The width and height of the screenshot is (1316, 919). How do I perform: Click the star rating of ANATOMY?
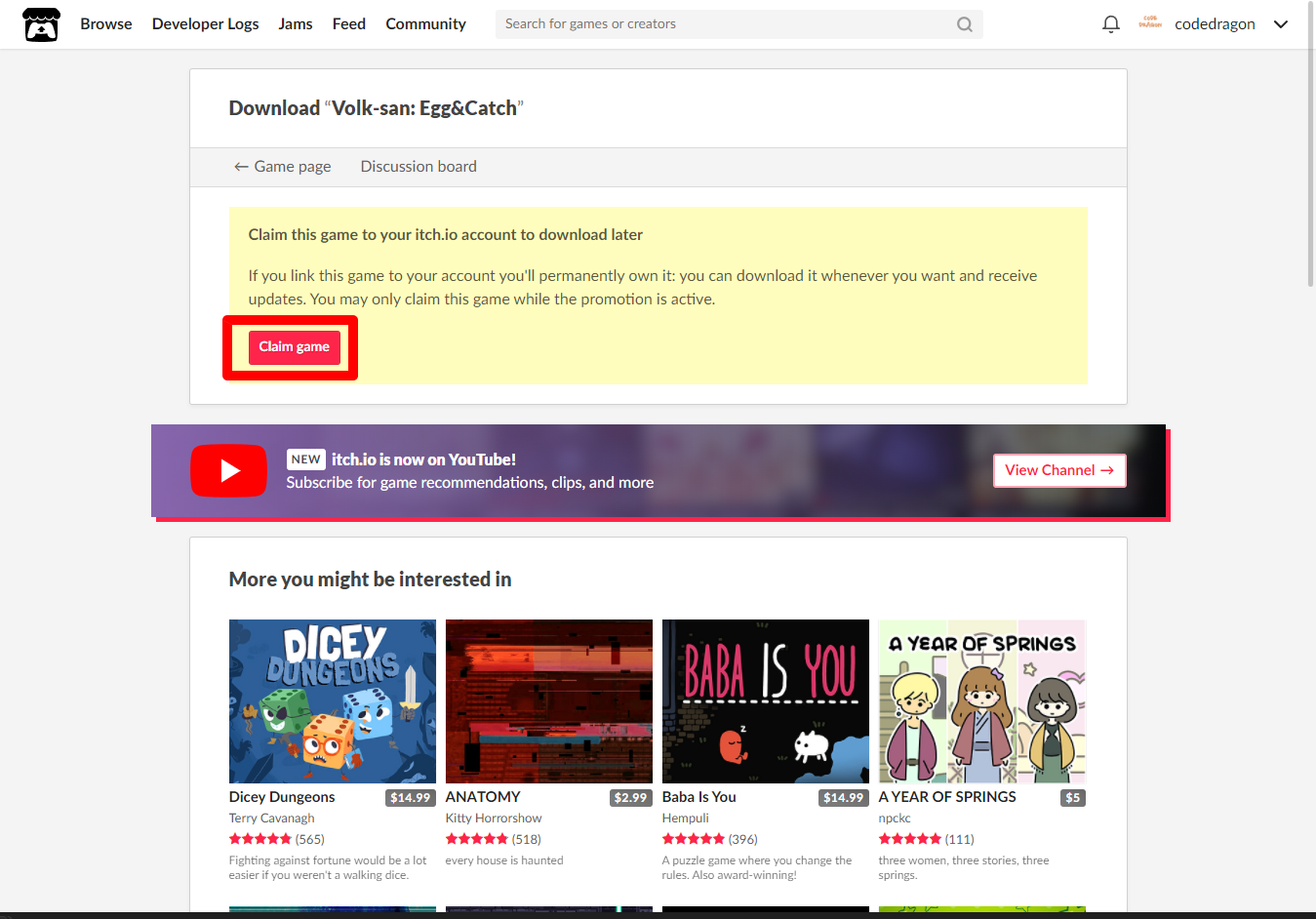477,839
